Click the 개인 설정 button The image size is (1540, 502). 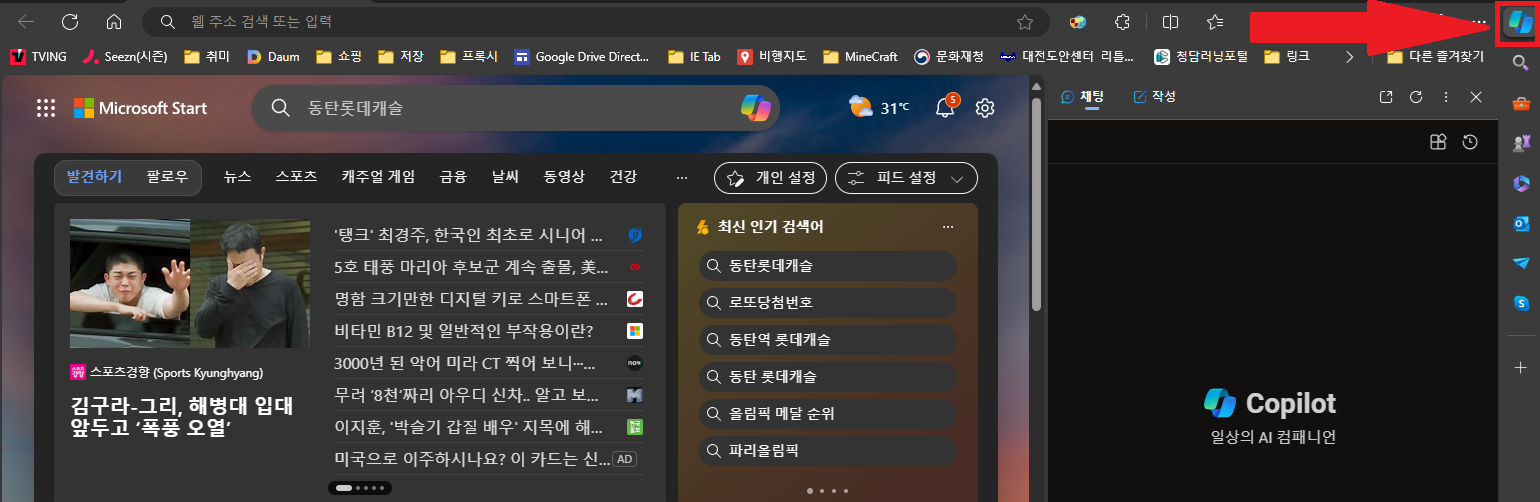(770, 178)
